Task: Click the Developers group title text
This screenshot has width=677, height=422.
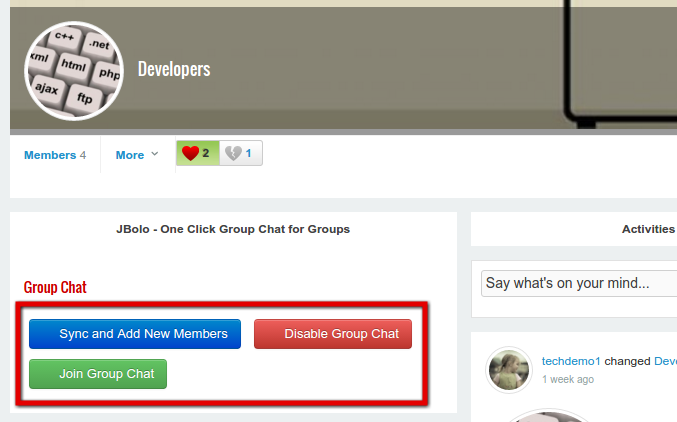Action: click(174, 69)
